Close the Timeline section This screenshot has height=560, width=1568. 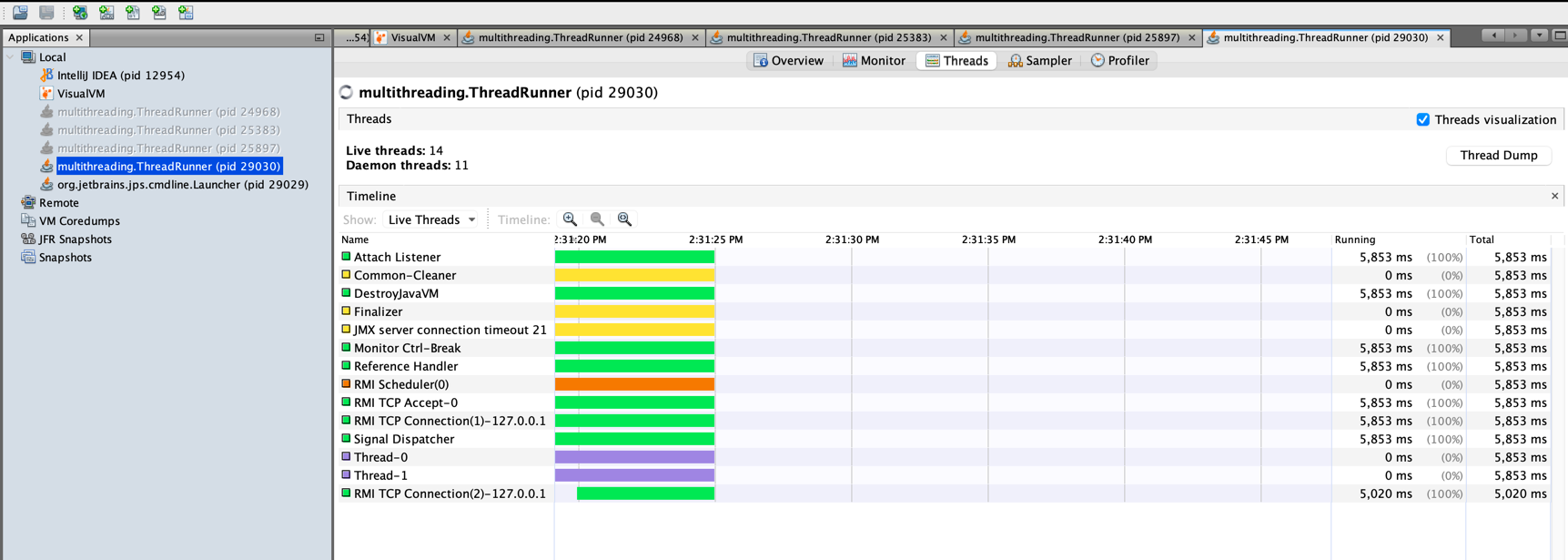coord(1554,196)
